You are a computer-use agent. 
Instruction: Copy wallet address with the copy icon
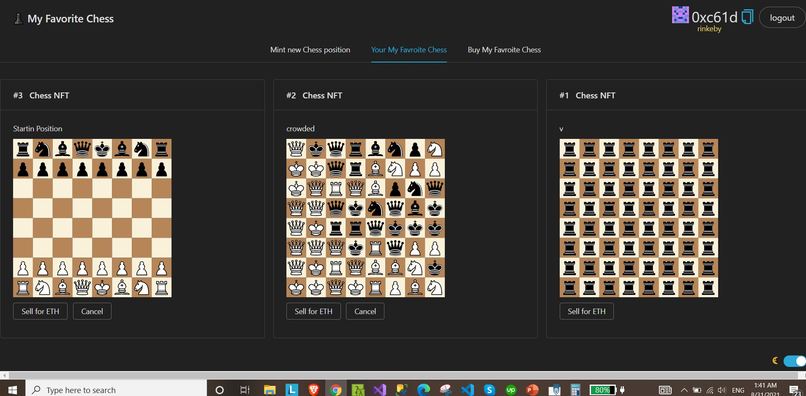[747, 16]
